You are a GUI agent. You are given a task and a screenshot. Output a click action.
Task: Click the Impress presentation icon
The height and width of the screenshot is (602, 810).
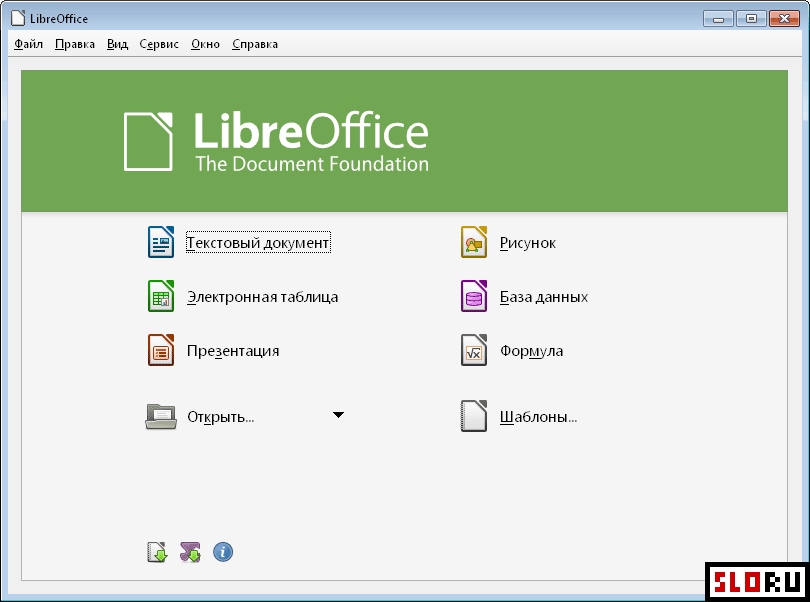[x=161, y=350]
